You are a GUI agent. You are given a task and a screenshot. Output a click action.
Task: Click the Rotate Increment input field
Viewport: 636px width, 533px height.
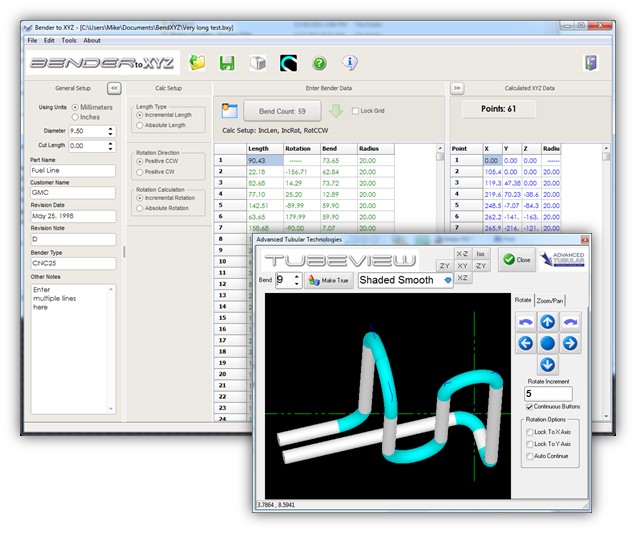tap(549, 393)
